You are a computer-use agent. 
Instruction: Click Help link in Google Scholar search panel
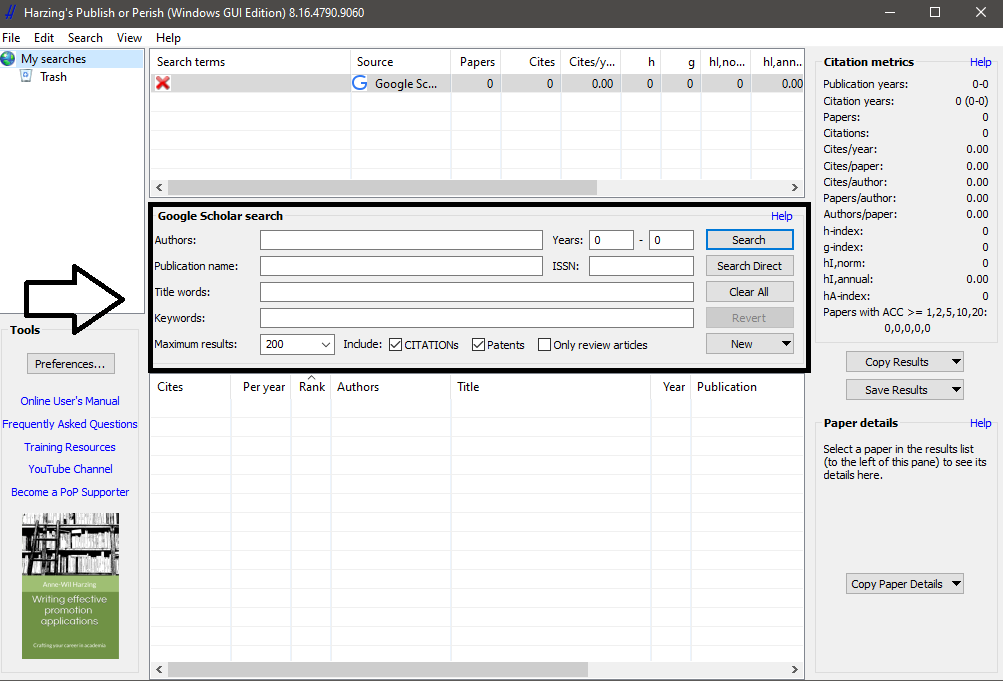781,216
